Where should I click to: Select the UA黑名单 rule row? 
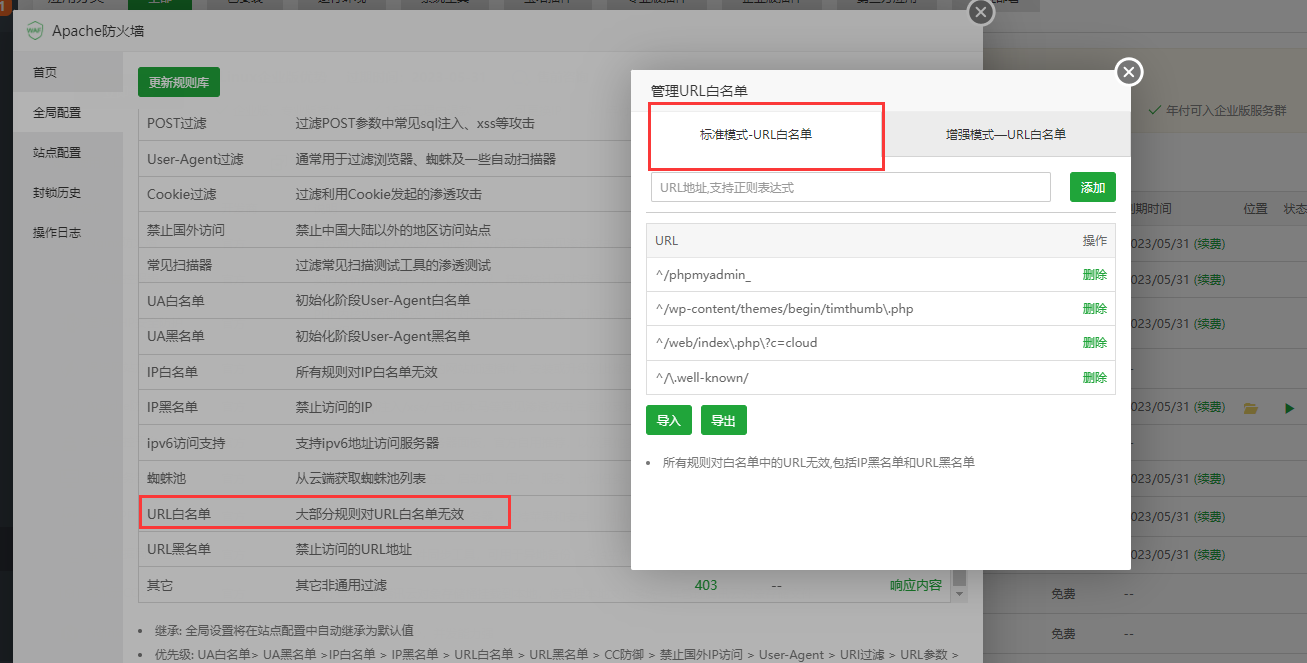[x=384, y=336]
